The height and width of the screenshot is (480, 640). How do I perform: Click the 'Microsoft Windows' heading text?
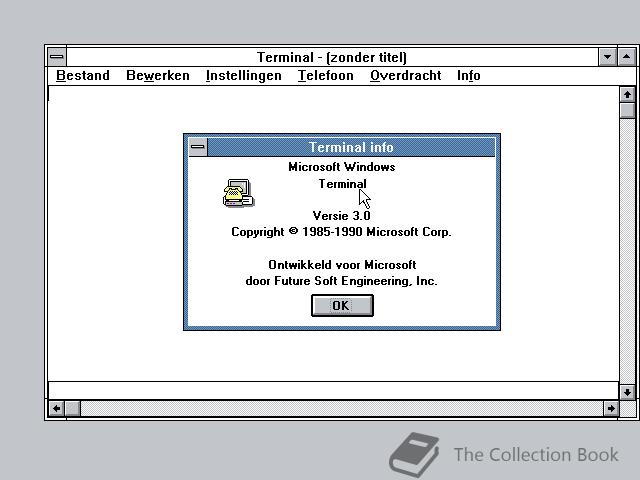pyautogui.click(x=342, y=167)
